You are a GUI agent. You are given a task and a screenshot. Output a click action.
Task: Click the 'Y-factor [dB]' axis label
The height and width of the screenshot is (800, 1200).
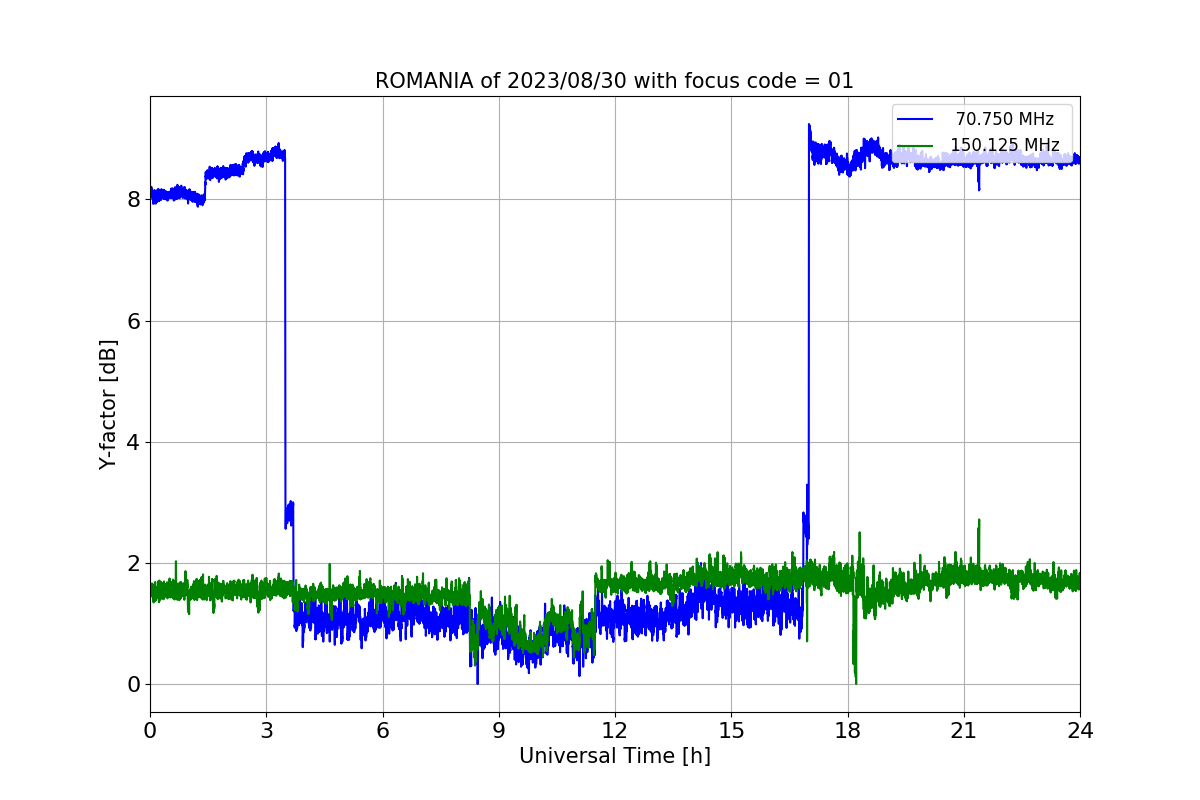[x=108, y=405]
